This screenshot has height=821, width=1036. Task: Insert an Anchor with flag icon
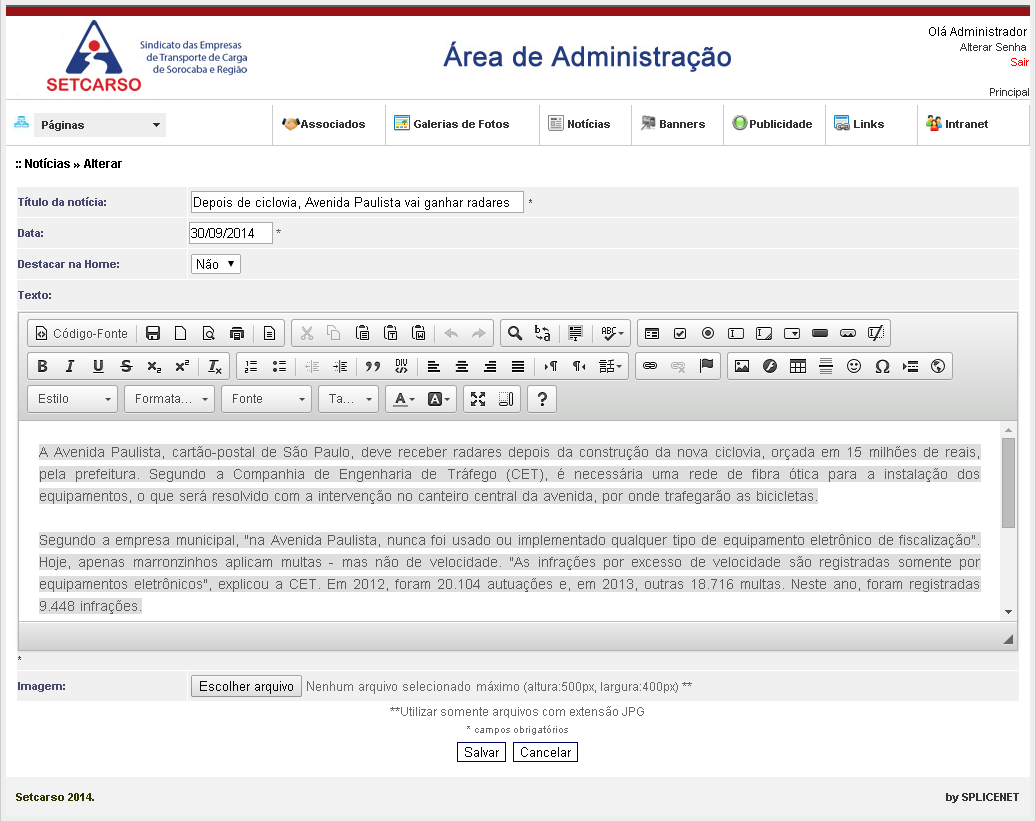pos(706,366)
